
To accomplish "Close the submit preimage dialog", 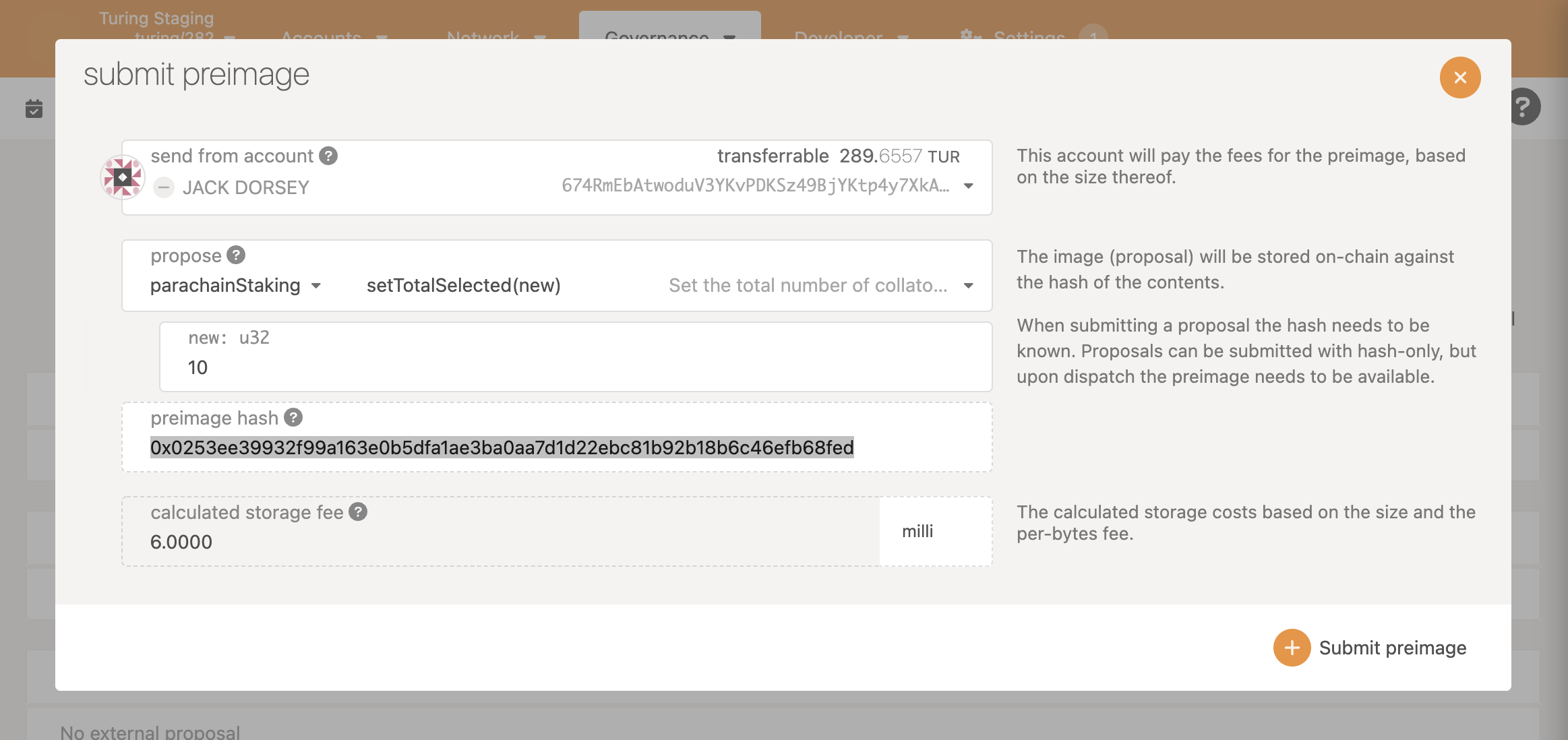I will pos(1459,78).
